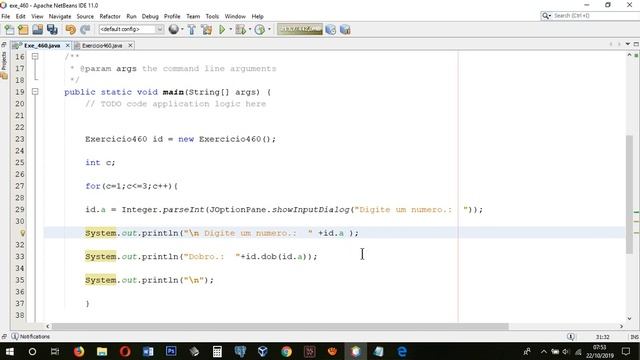Click the Build Project hammer icon
Viewport: 640px width, 360px height.
[191, 29]
